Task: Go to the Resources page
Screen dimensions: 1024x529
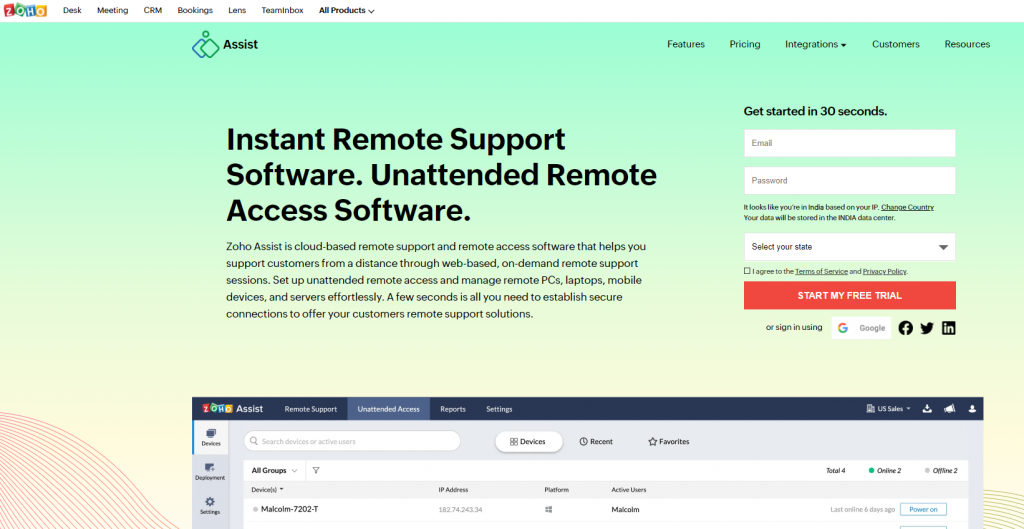Action: coord(967,44)
